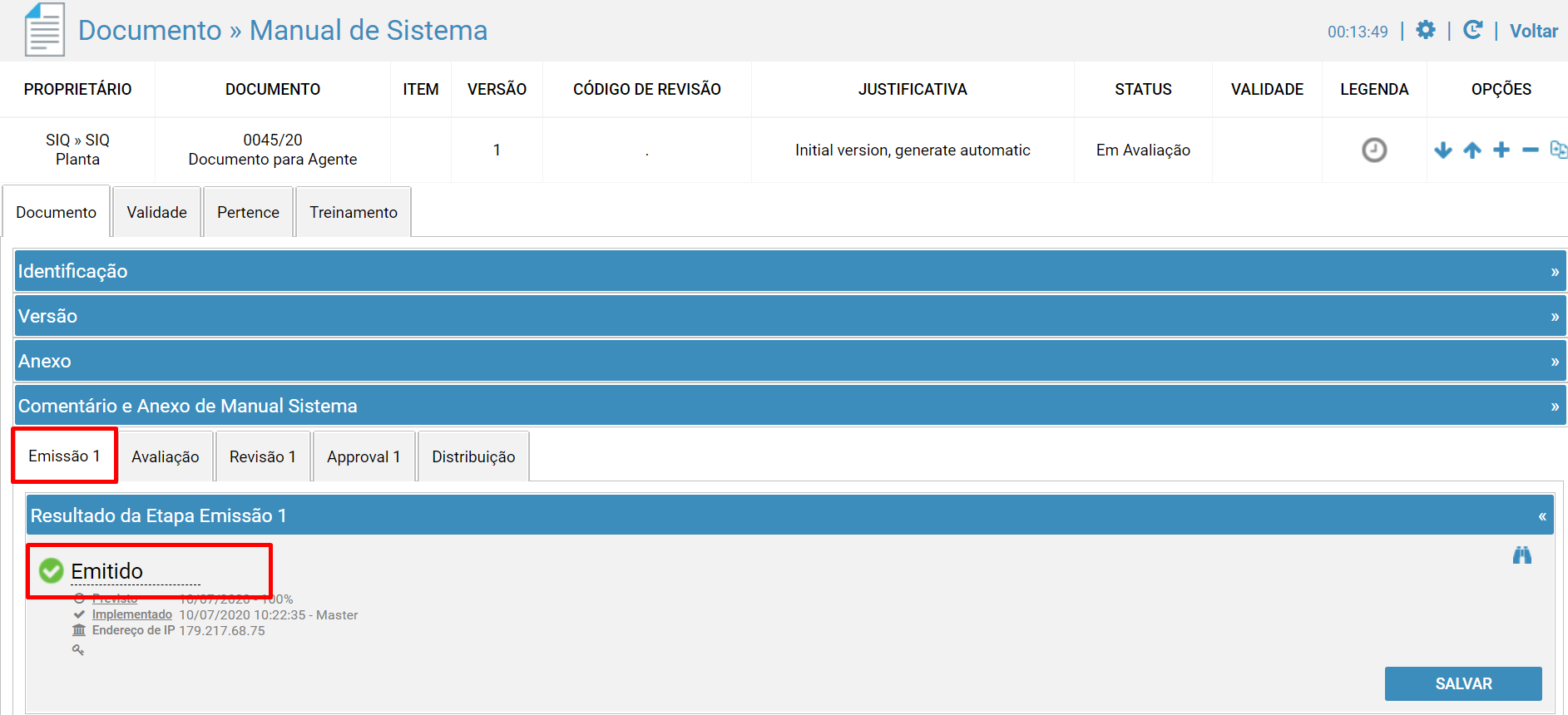The height and width of the screenshot is (715, 1568).
Task: Click the 0045/20 Documento para Agente cell
Action: coord(273,150)
